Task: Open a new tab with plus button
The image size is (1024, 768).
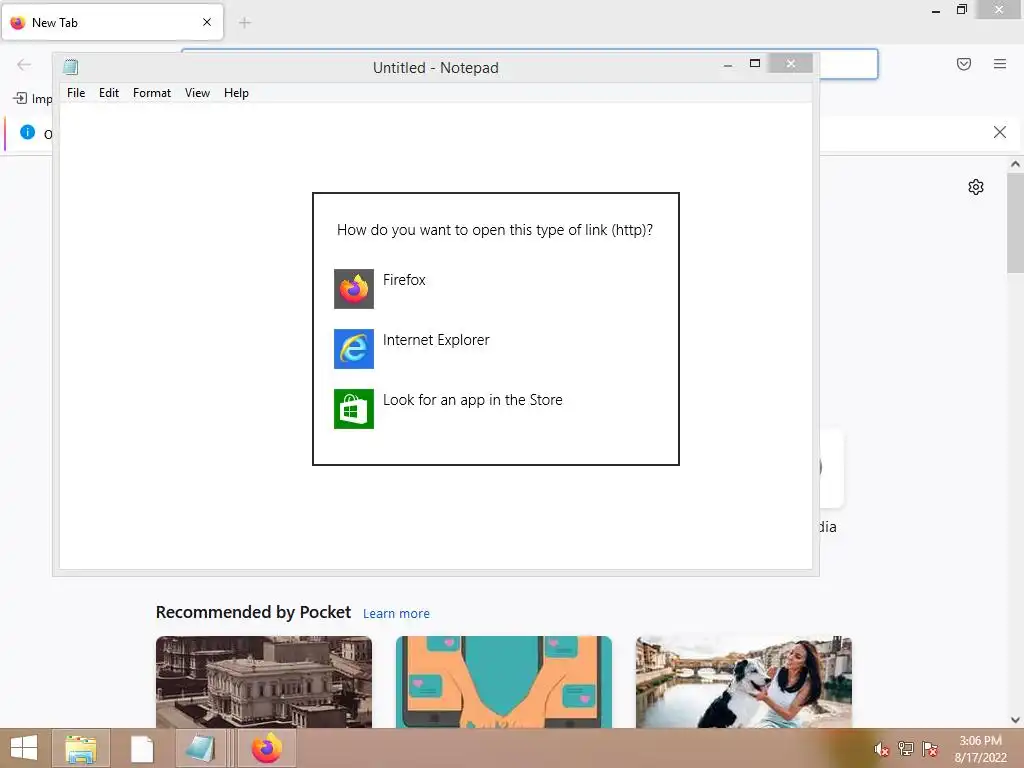Action: (245, 23)
